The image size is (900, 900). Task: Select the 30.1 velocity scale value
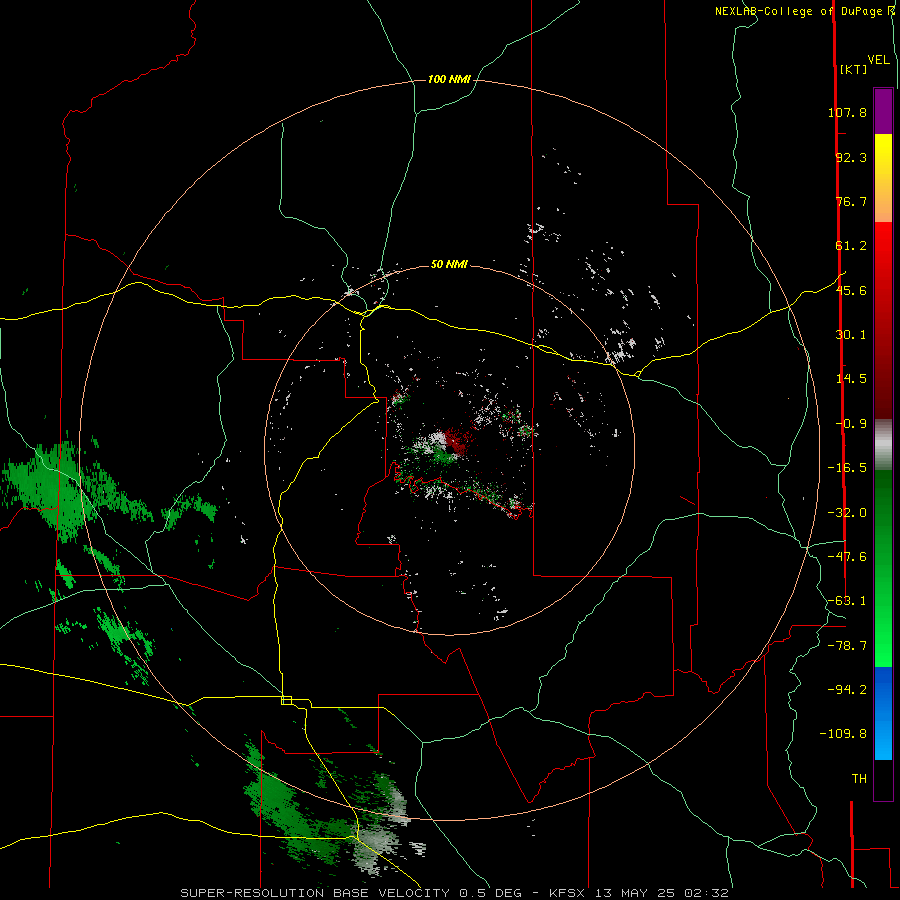pyautogui.click(x=851, y=335)
